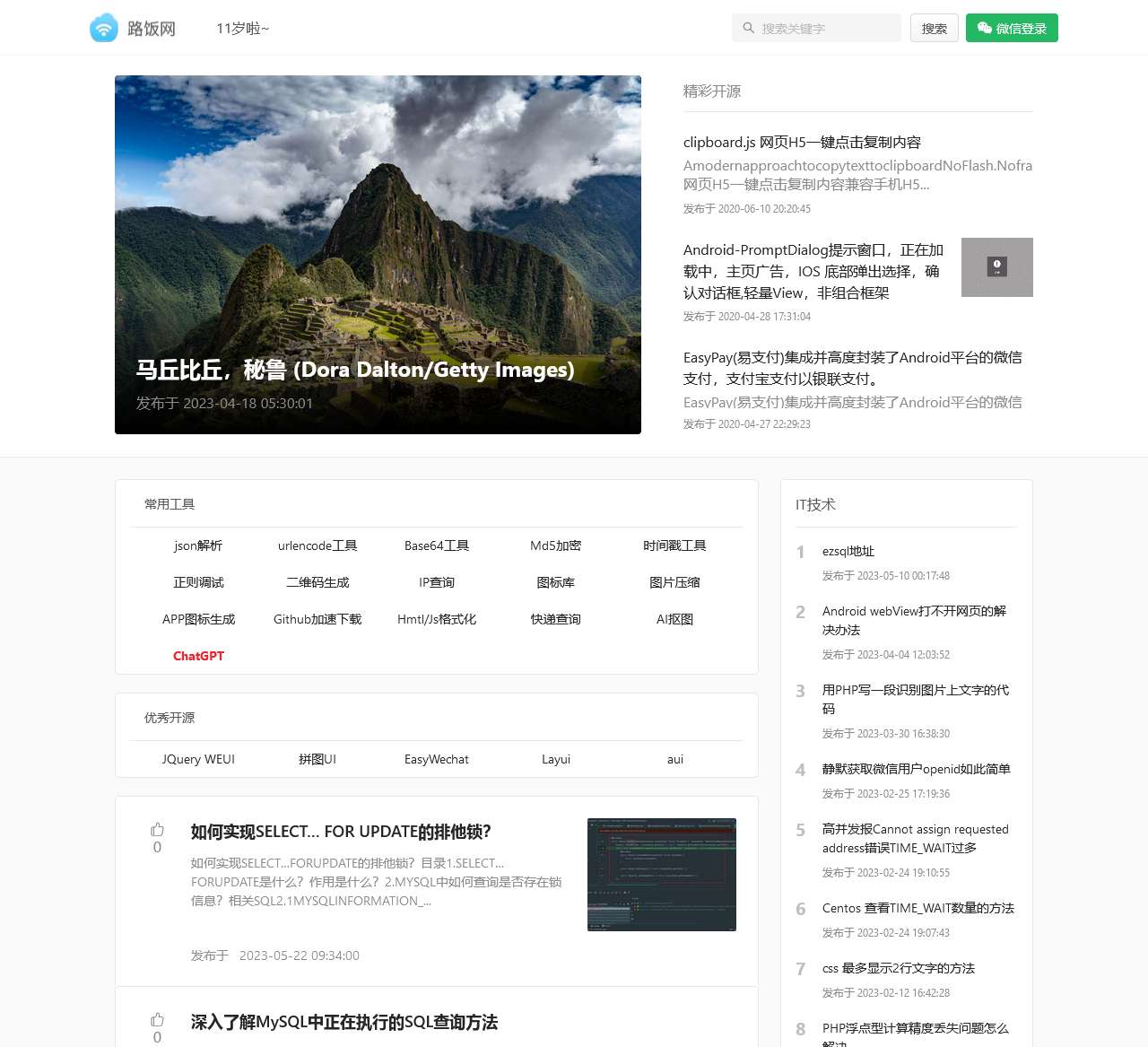Viewport: 1148px width, 1047px height.
Task: Open the 拼图UI link
Action: tap(317, 759)
